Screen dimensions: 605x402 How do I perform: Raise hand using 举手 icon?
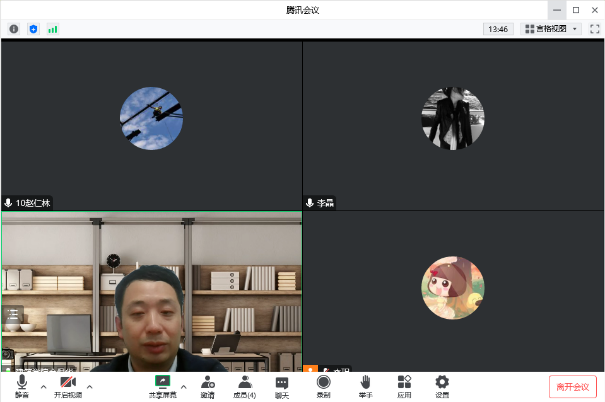coord(366,385)
